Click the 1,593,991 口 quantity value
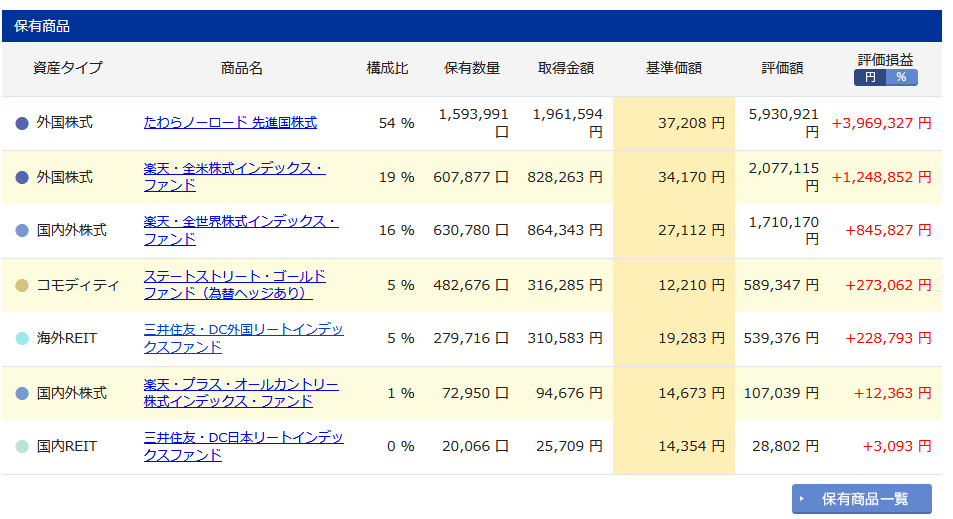This screenshot has width=953, height=519. [473, 123]
